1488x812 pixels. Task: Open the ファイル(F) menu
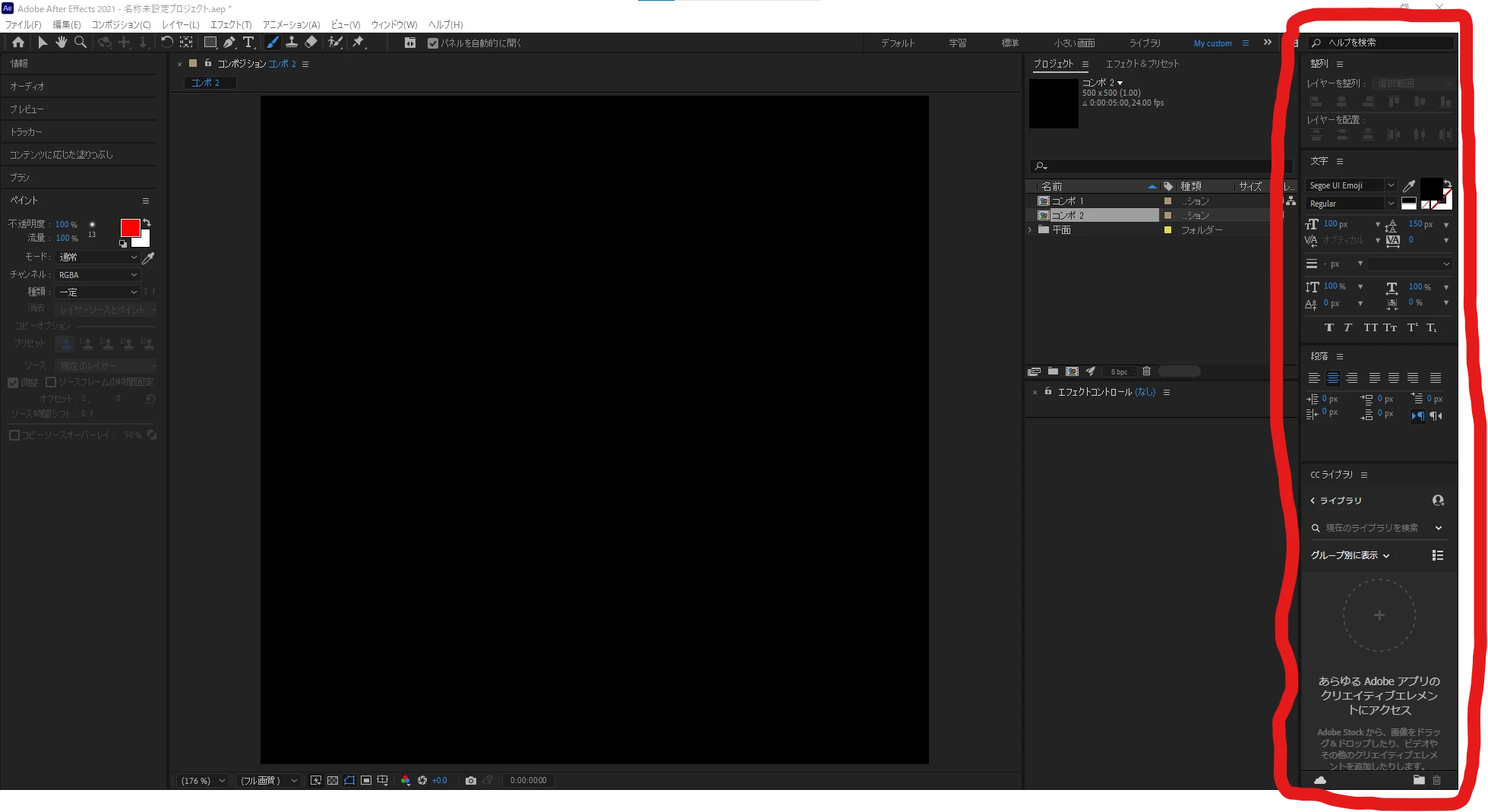tap(24, 24)
